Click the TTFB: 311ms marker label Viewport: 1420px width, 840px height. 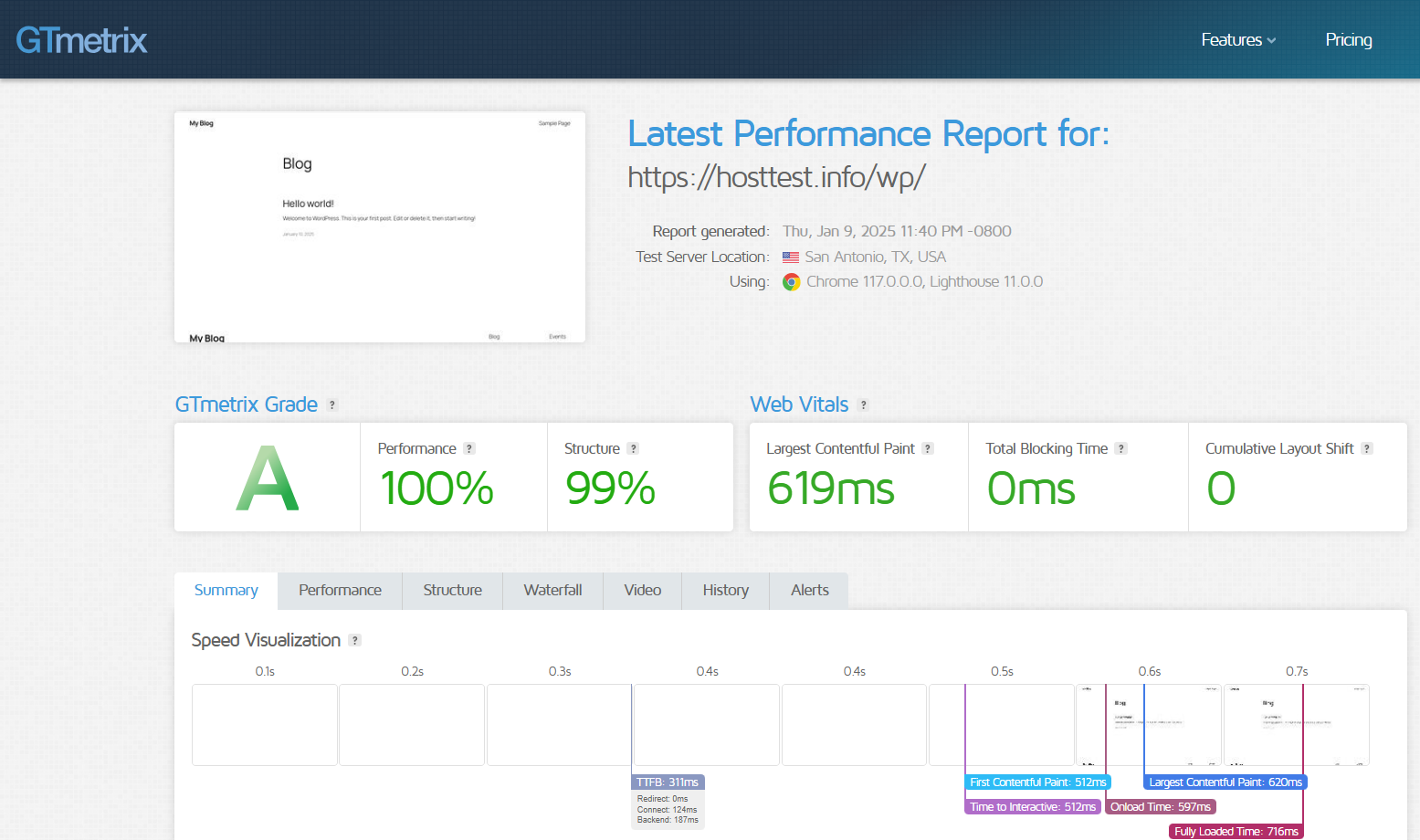coord(668,782)
